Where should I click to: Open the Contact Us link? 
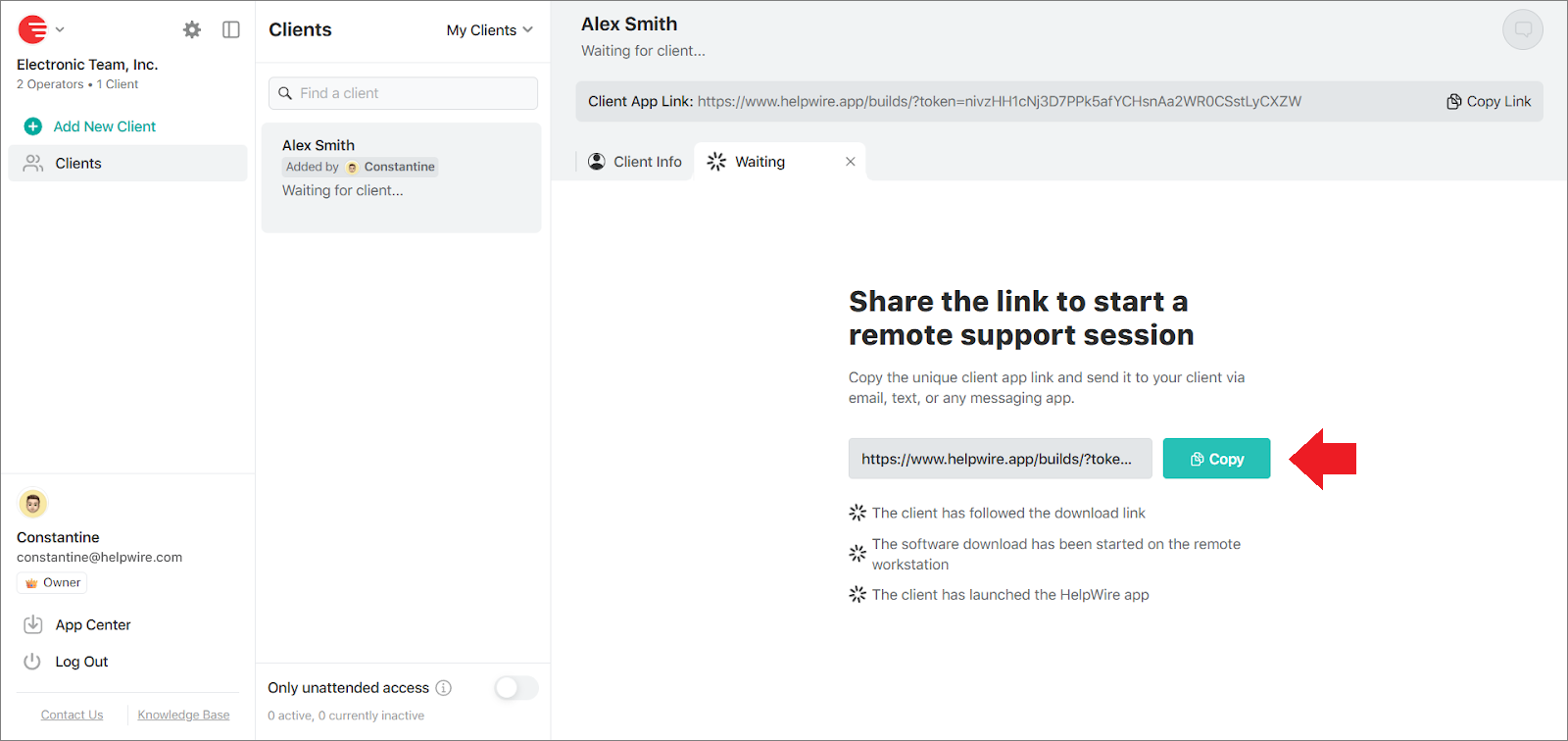pyautogui.click(x=72, y=715)
